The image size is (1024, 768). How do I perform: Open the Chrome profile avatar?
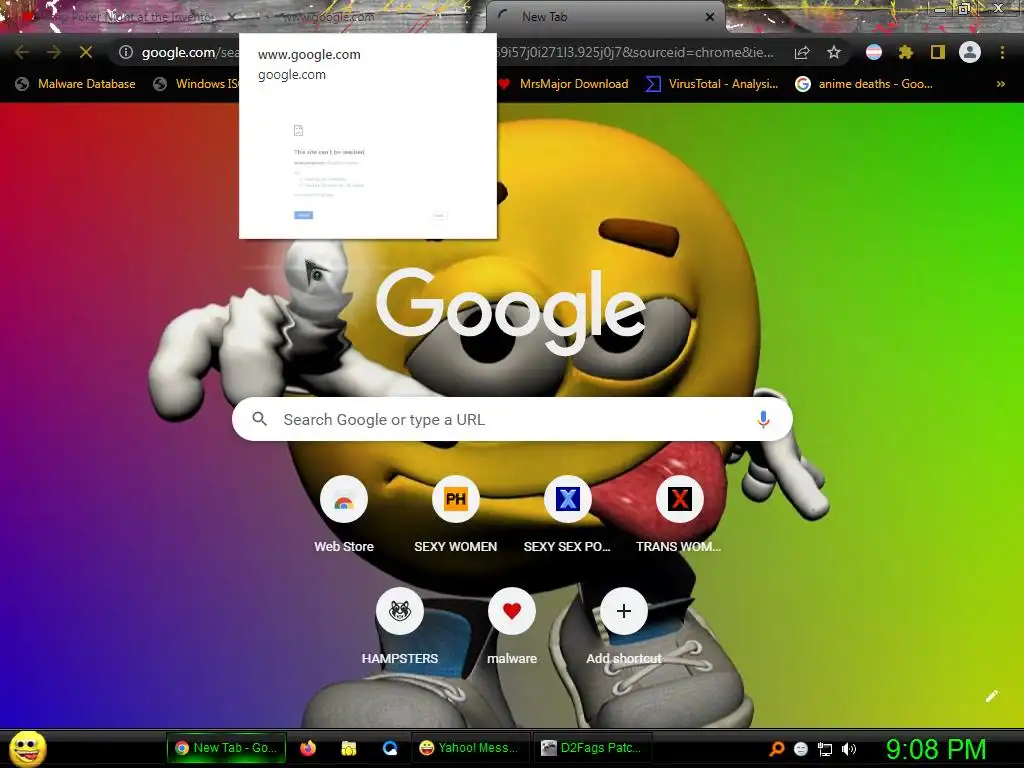(x=970, y=52)
